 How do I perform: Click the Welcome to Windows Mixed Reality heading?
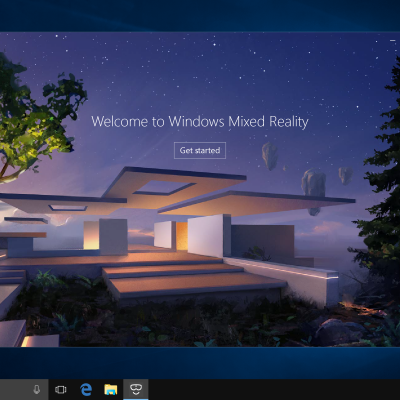(x=200, y=121)
